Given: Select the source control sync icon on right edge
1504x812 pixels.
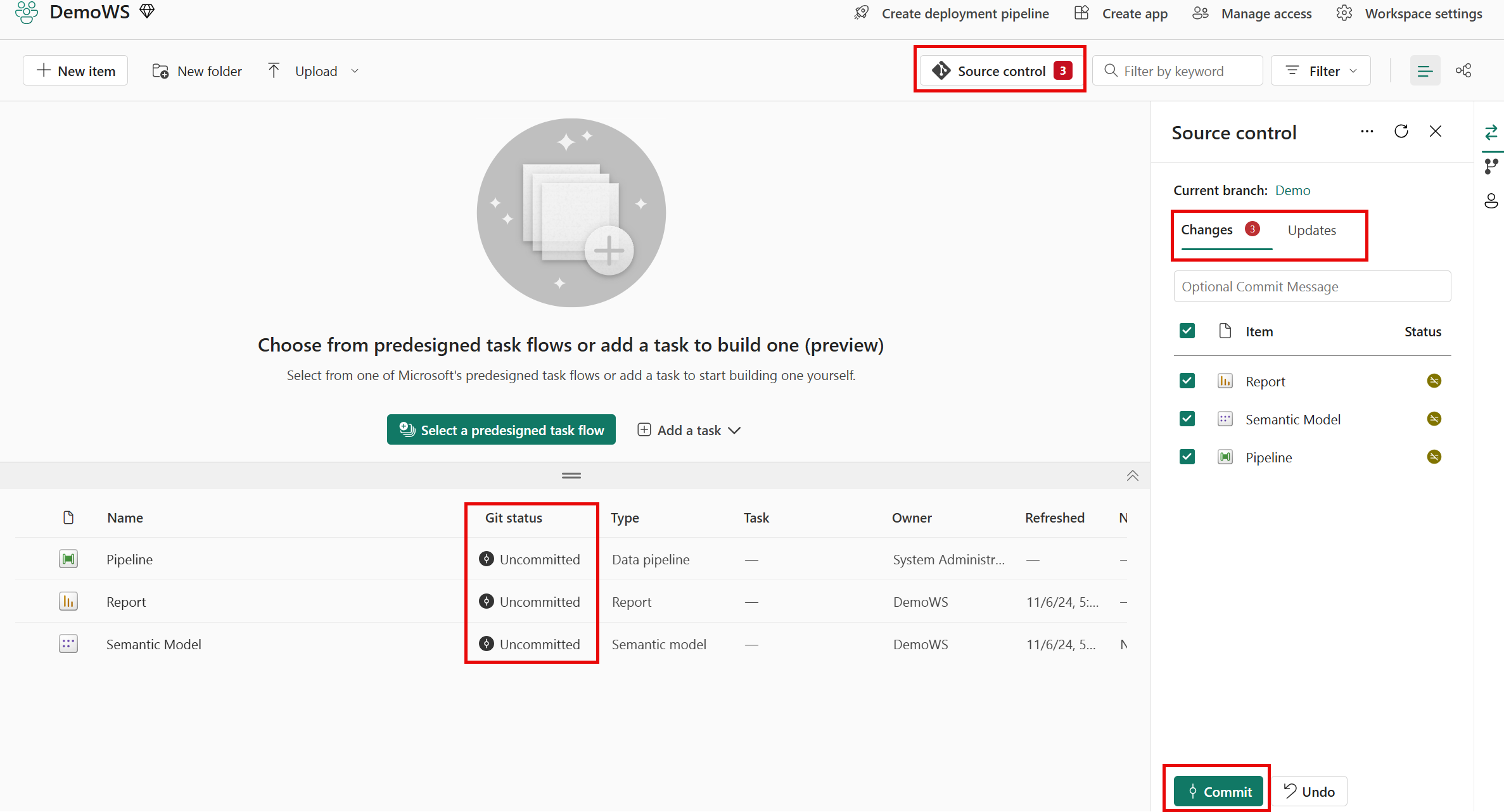Looking at the screenshot, I should tap(1492, 132).
